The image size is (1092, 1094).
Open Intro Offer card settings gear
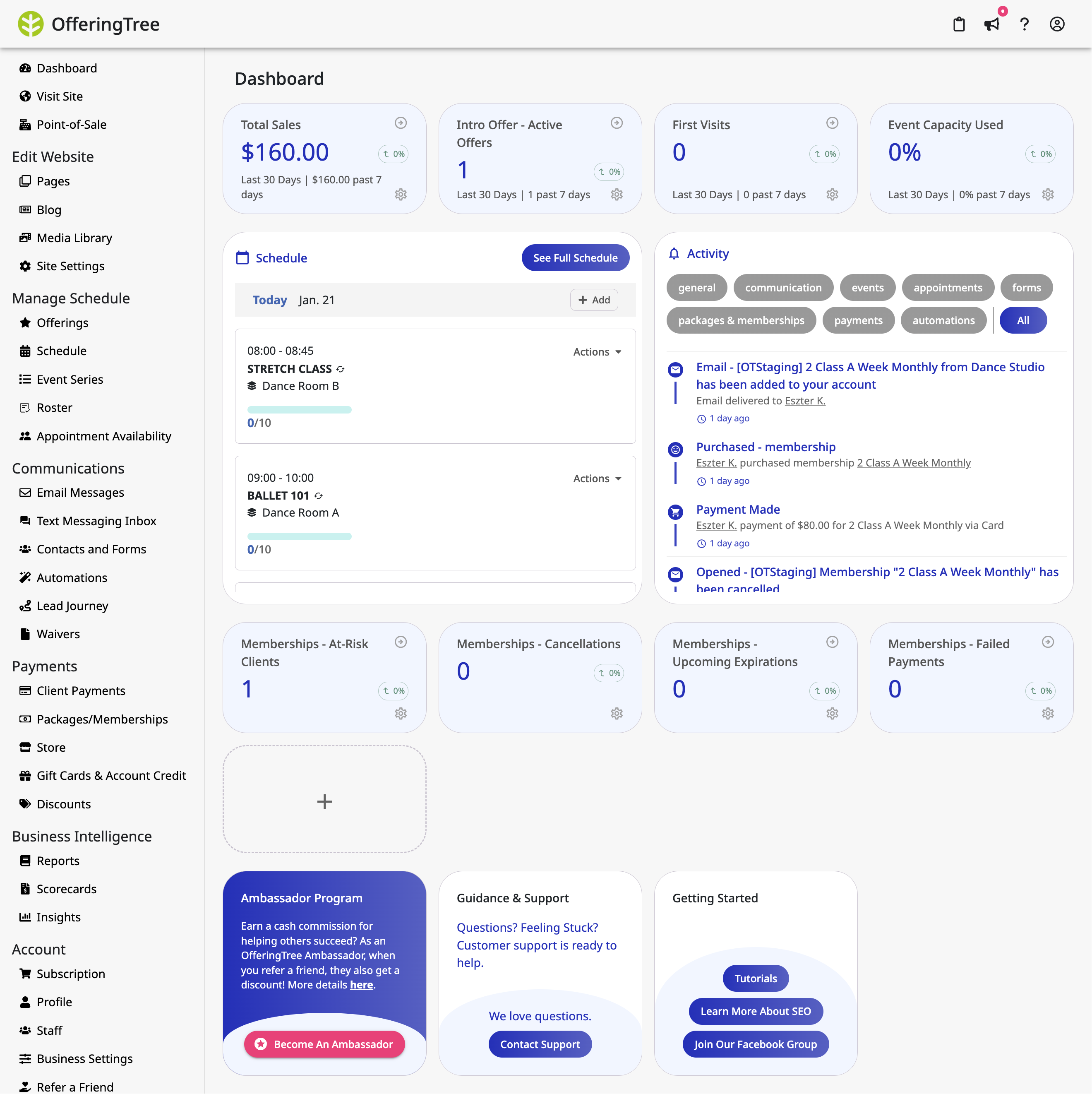click(x=617, y=194)
